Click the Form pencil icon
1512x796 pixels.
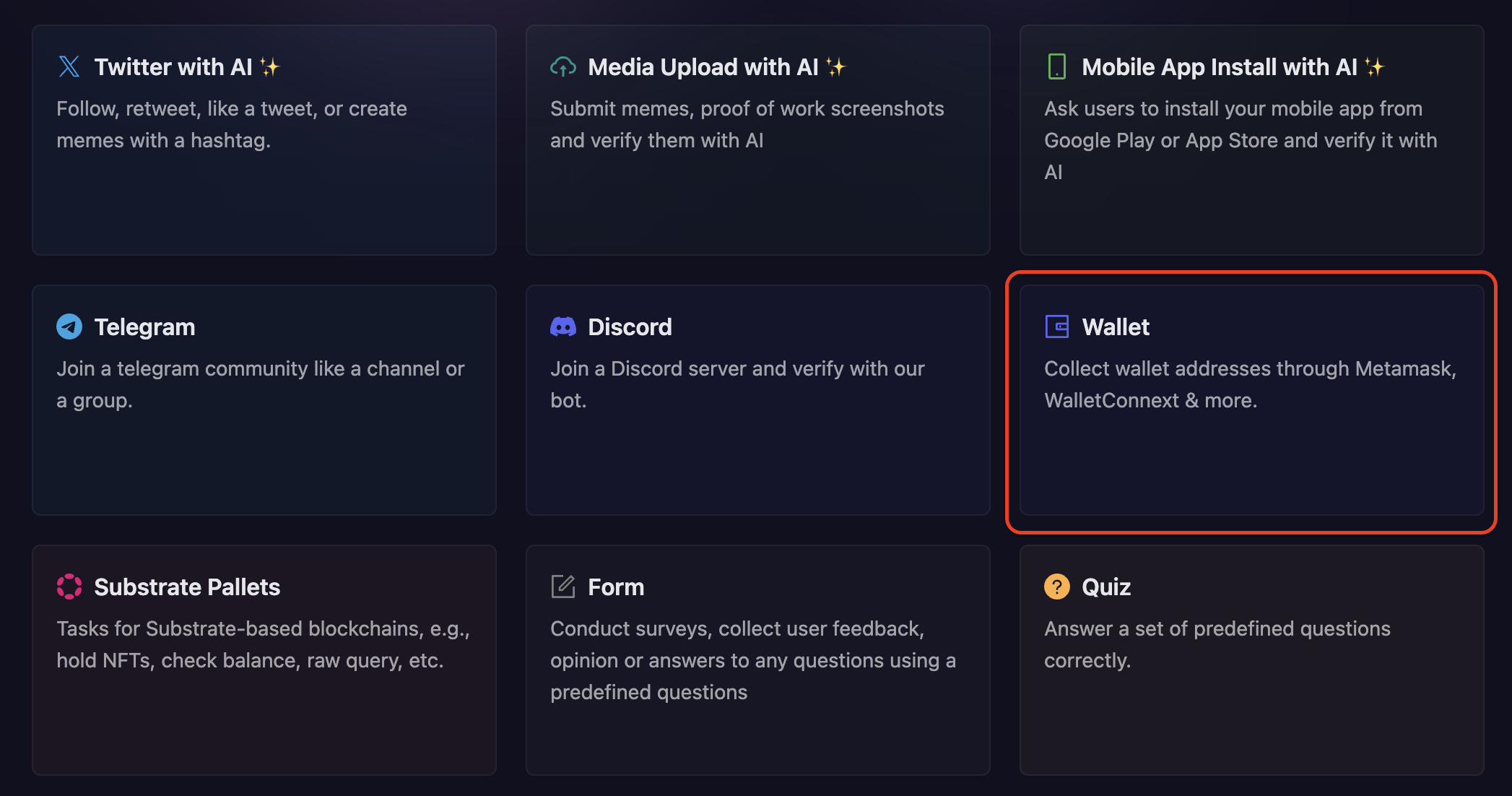pos(562,587)
